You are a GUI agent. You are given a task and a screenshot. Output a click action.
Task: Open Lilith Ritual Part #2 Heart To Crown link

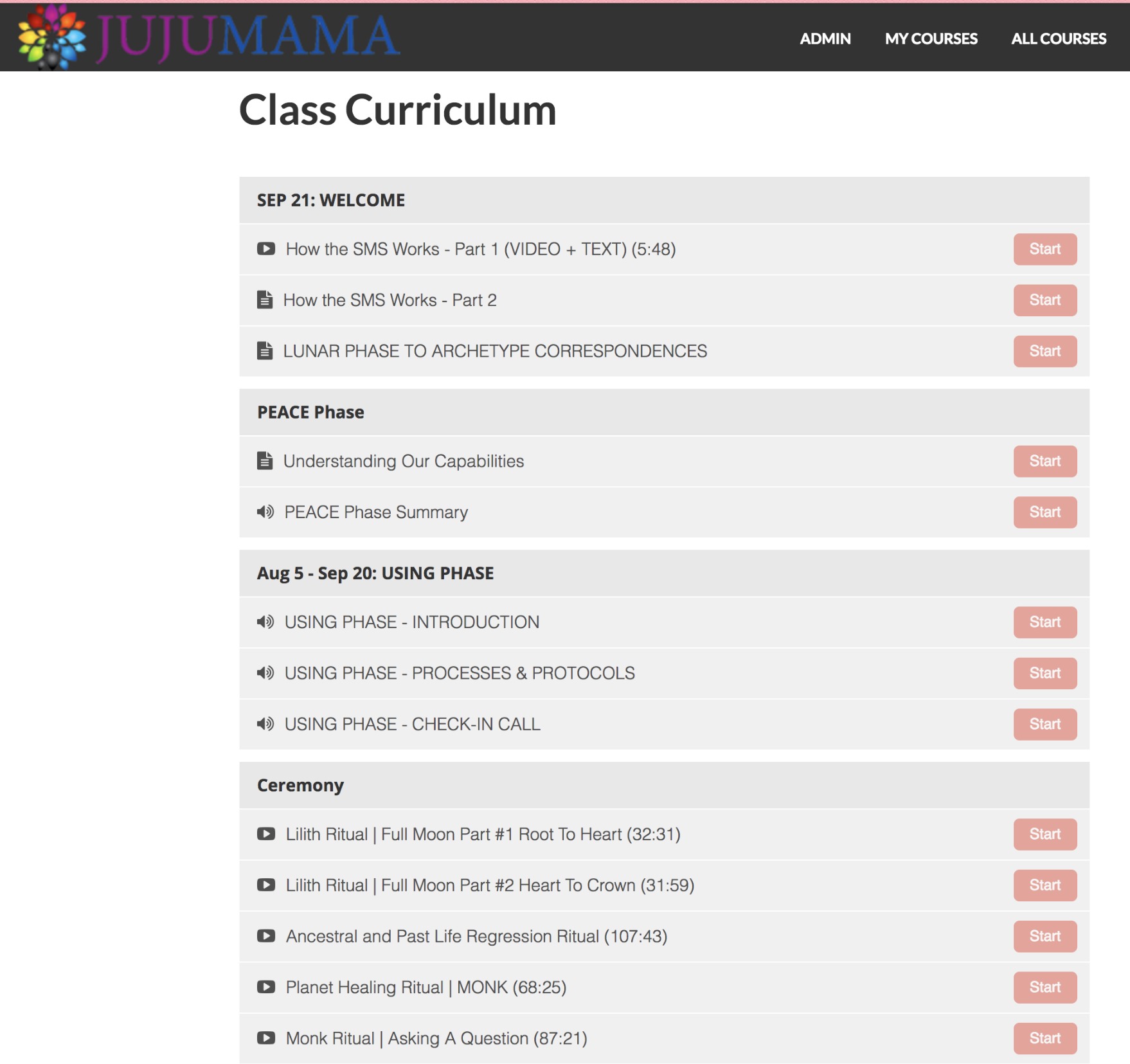[490, 885]
